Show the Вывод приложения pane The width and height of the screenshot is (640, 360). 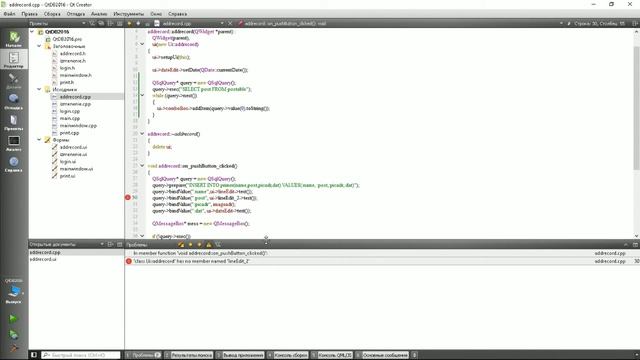(x=240, y=355)
